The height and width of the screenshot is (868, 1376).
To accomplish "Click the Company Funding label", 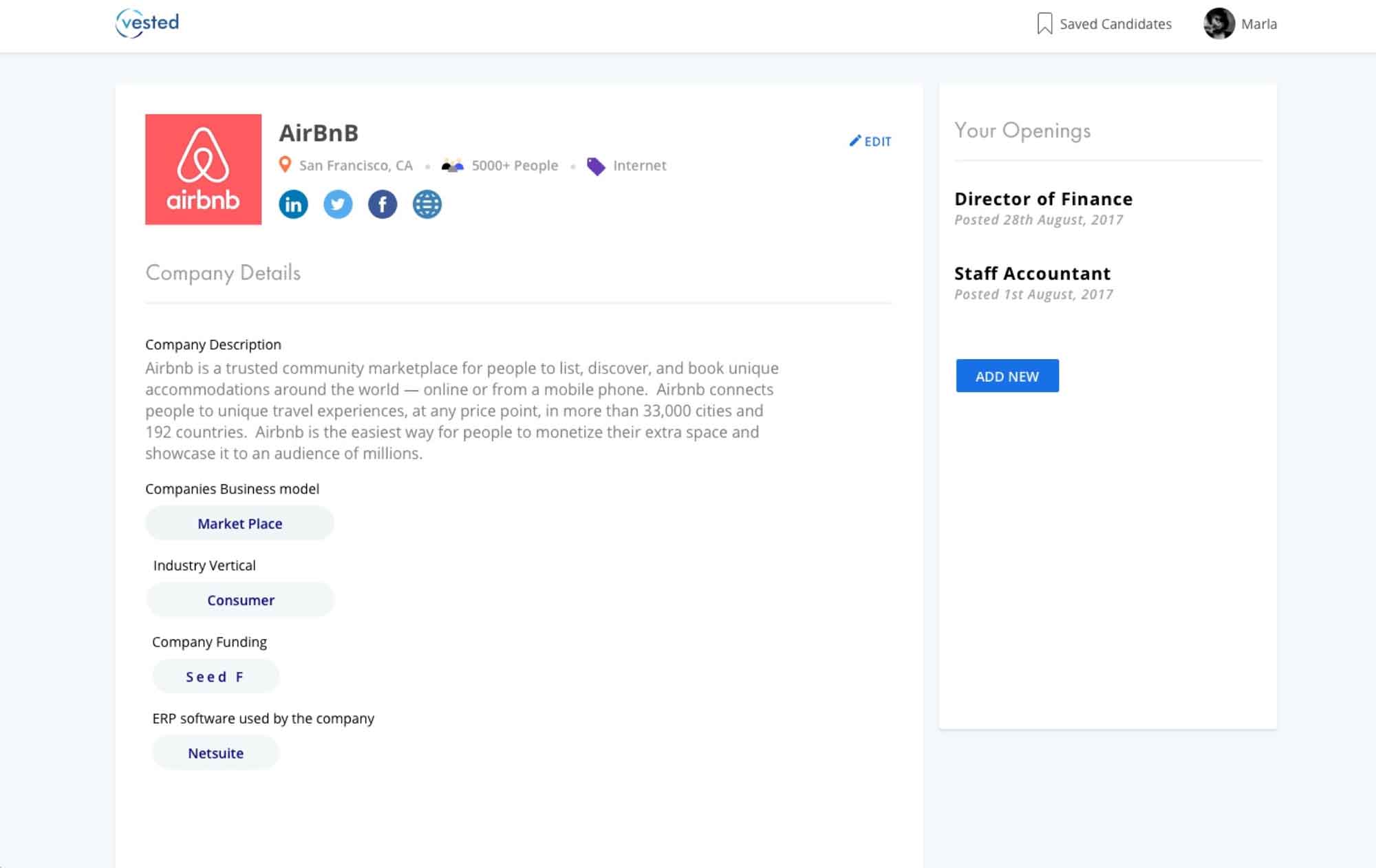I will tap(209, 642).
